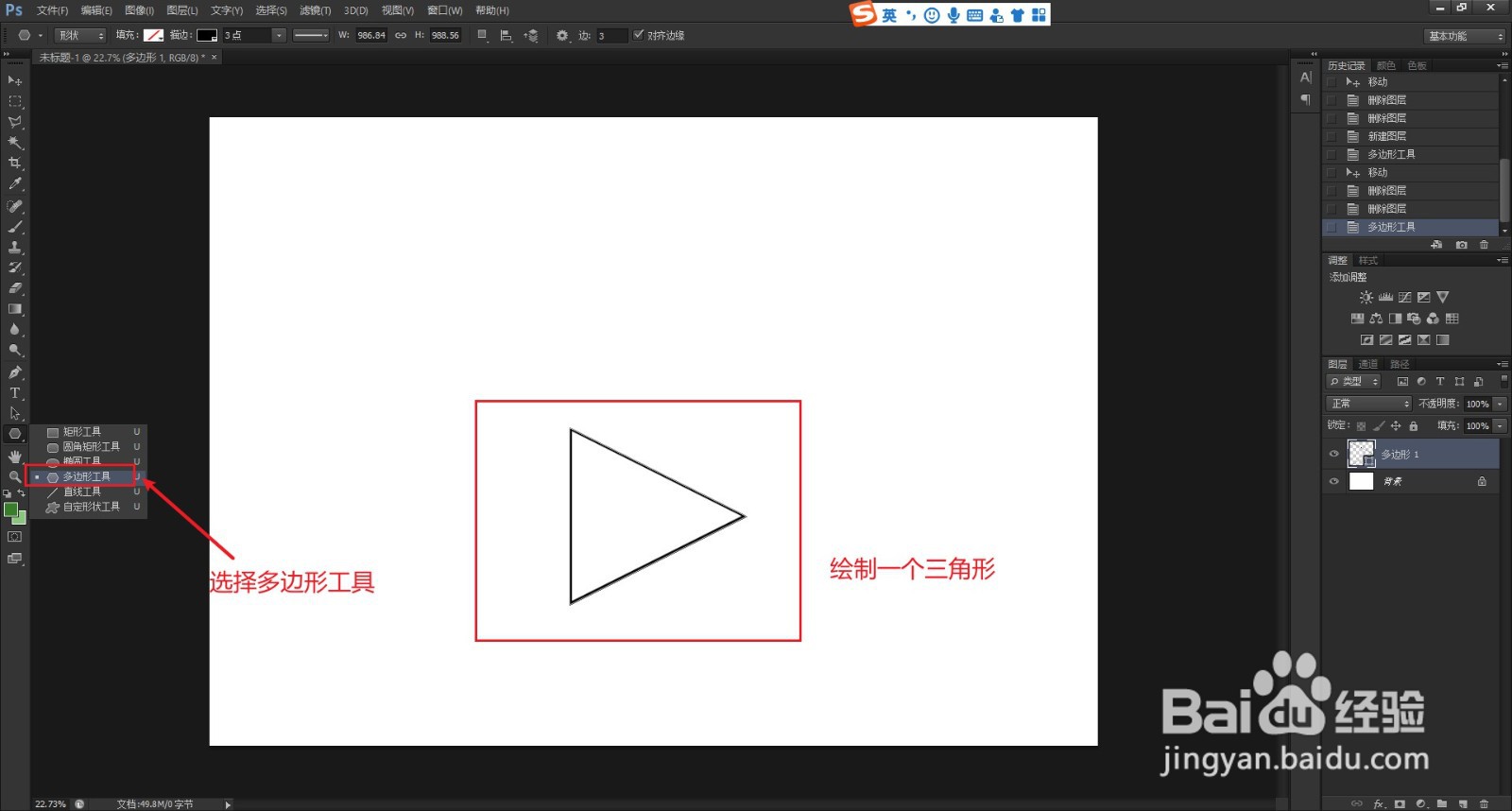Open the path alignment icon in options bar

point(507,35)
